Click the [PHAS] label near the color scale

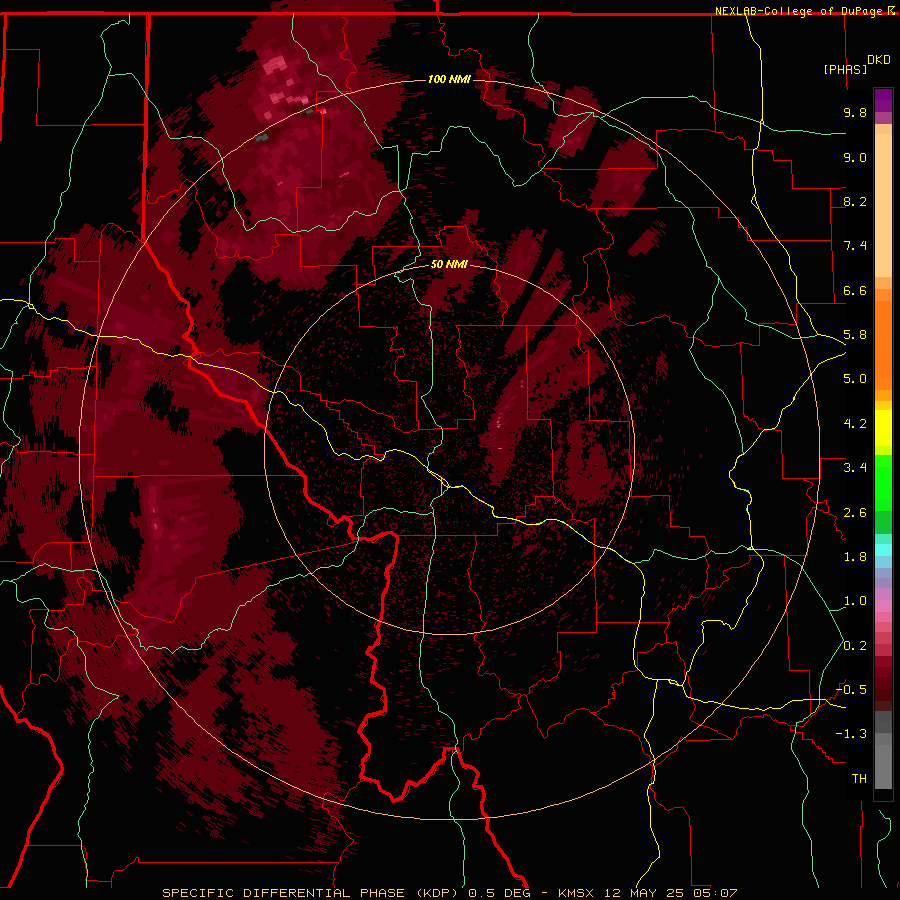click(x=845, y=69)
